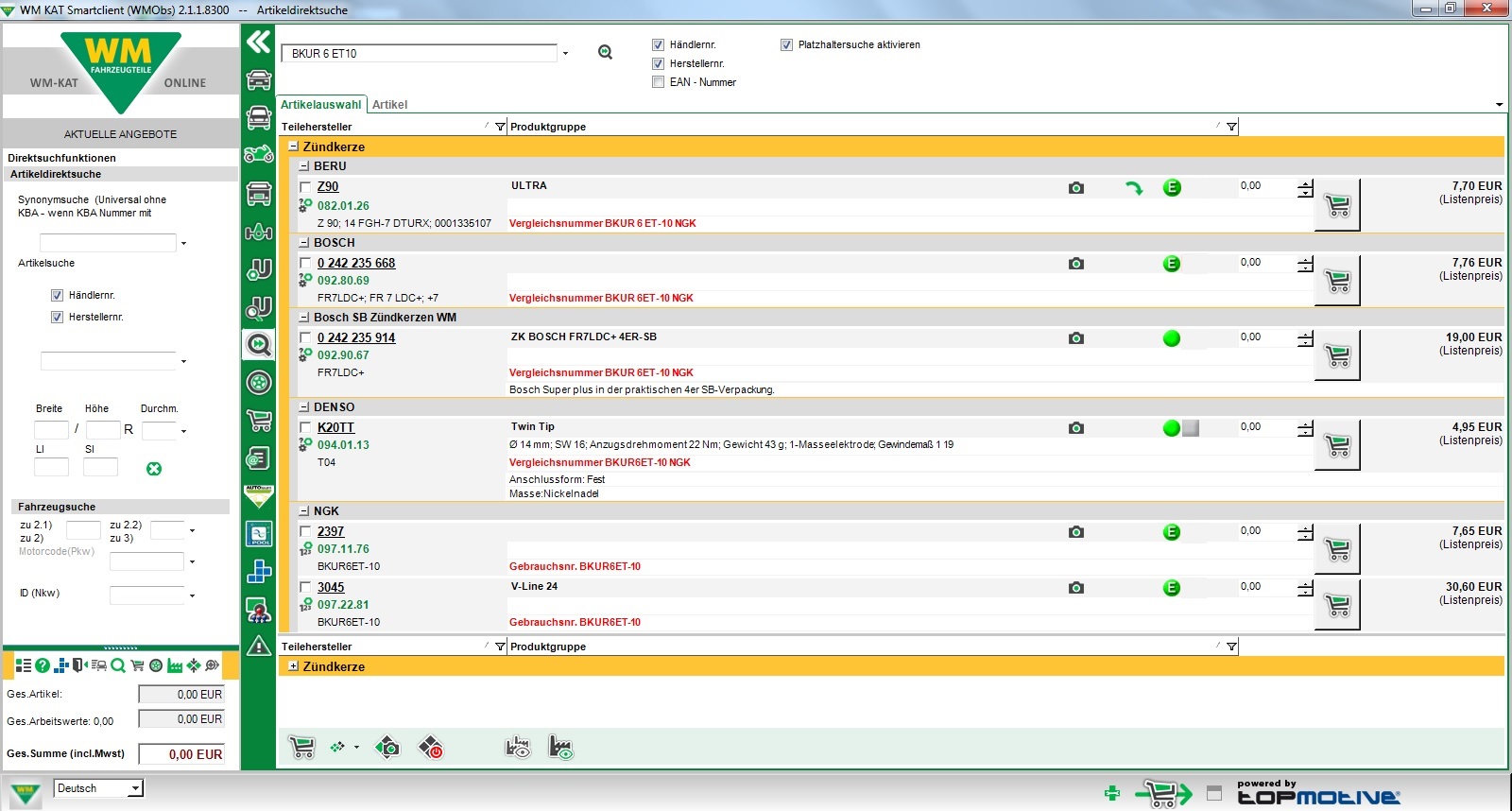Click the rightmost factory eye icon

pyautogui.click(x=561, y=748)
